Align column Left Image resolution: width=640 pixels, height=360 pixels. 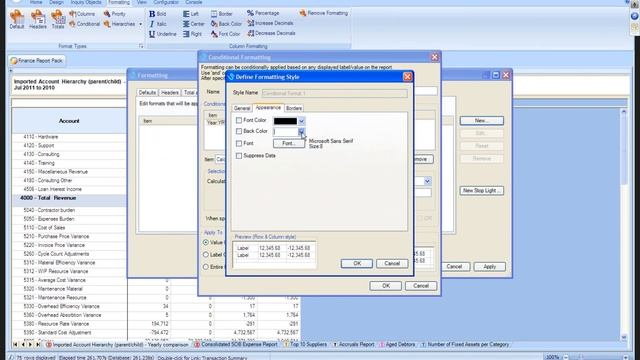[x=191, y=14]
